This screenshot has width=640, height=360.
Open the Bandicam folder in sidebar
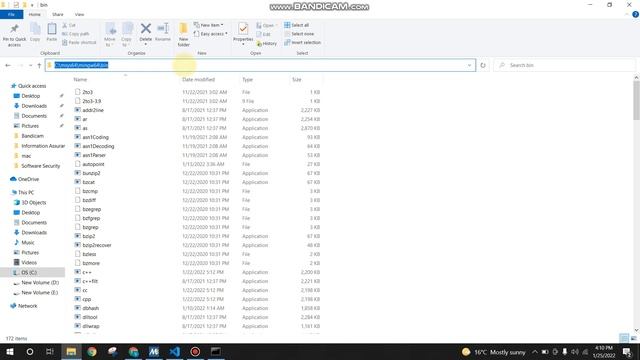pos(32,136)
